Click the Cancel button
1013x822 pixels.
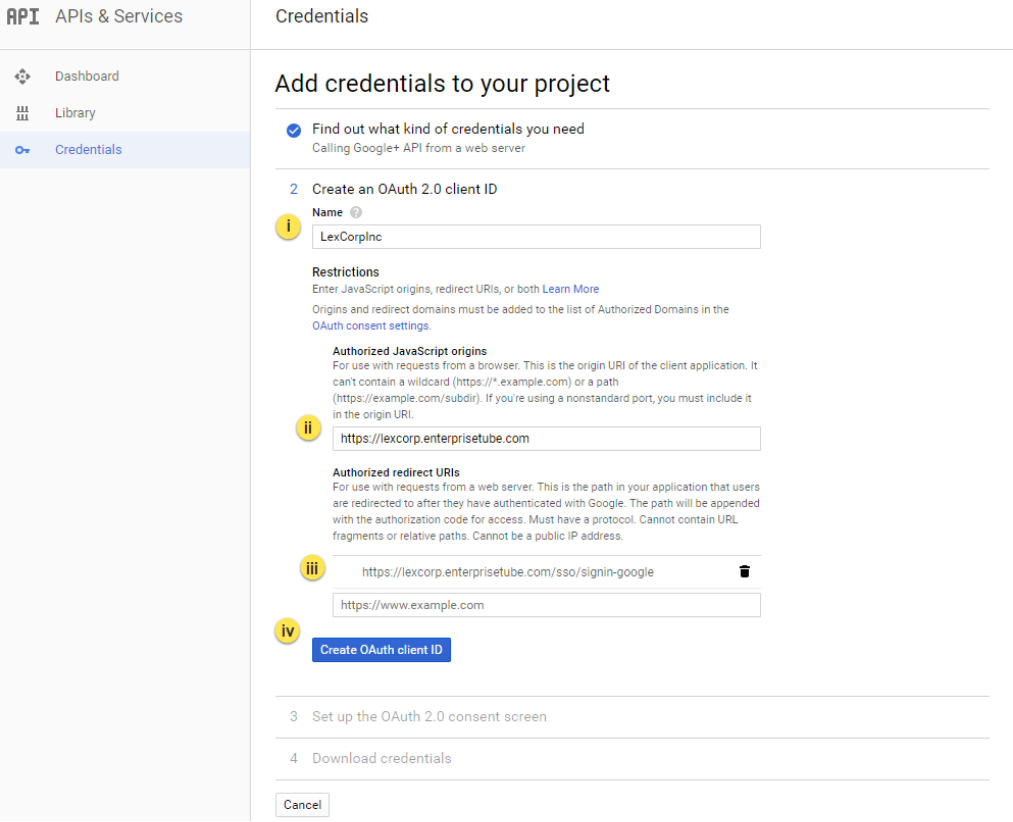click(x=302, y=805)
